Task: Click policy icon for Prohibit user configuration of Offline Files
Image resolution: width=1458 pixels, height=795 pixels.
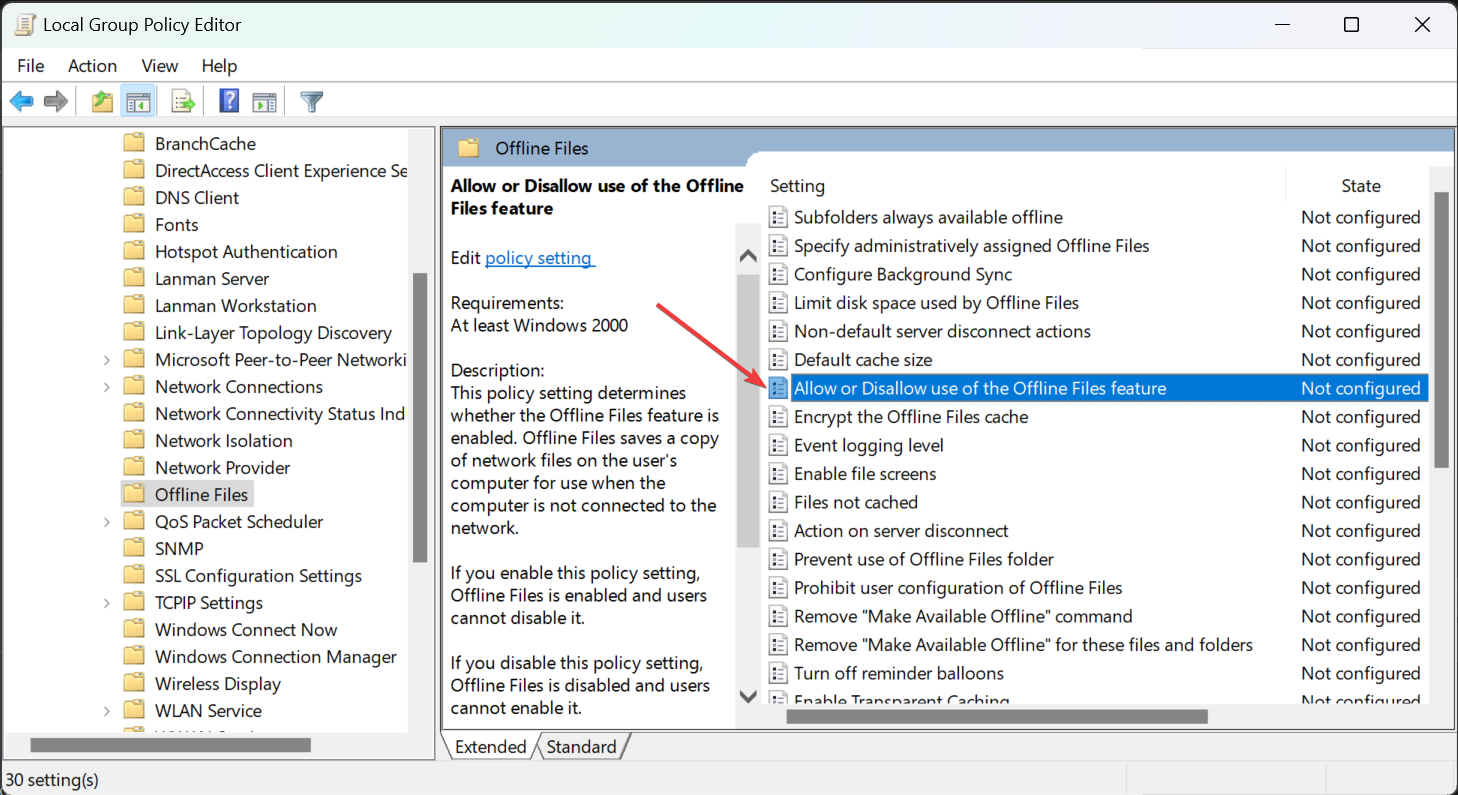Action: tap(778, 588)
